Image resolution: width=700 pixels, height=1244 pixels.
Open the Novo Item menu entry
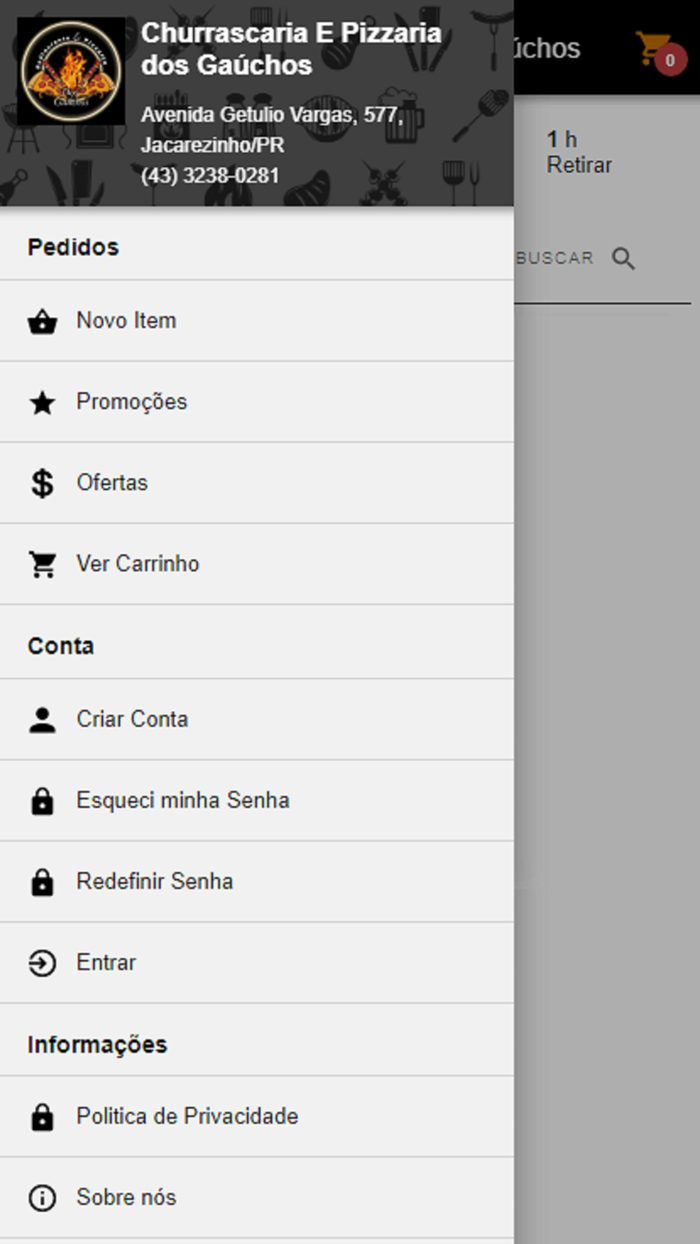pos(126,321)
